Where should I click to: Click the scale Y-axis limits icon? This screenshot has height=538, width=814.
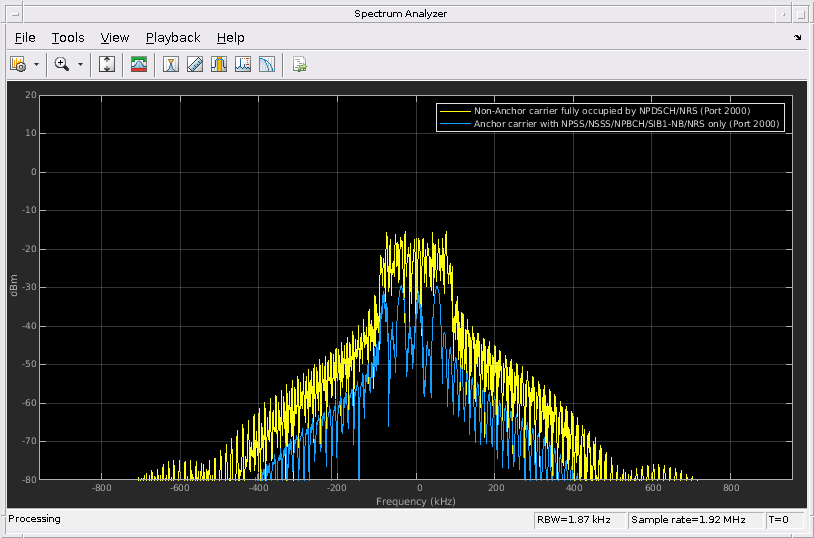(x=108, y=64)
